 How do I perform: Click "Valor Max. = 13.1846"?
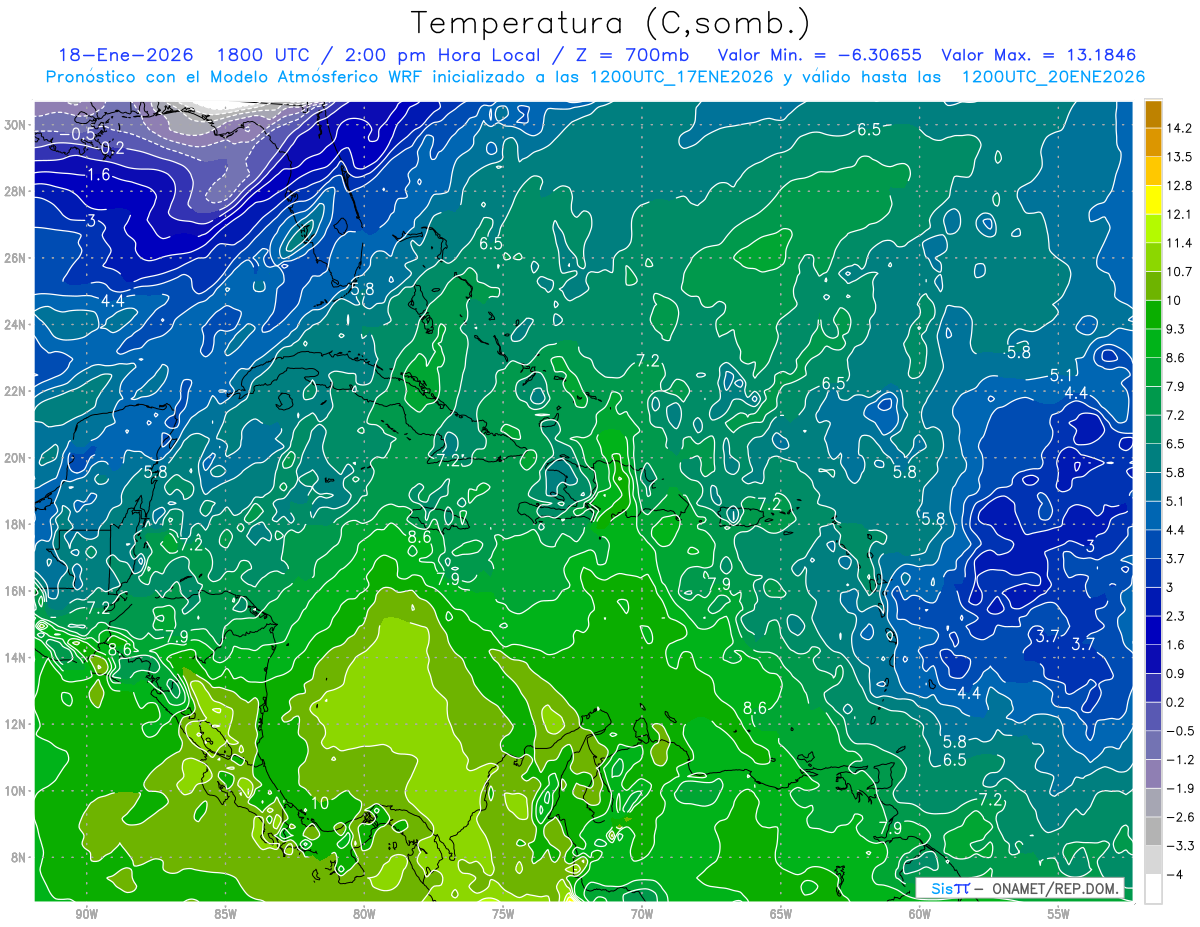[1039, 55]
